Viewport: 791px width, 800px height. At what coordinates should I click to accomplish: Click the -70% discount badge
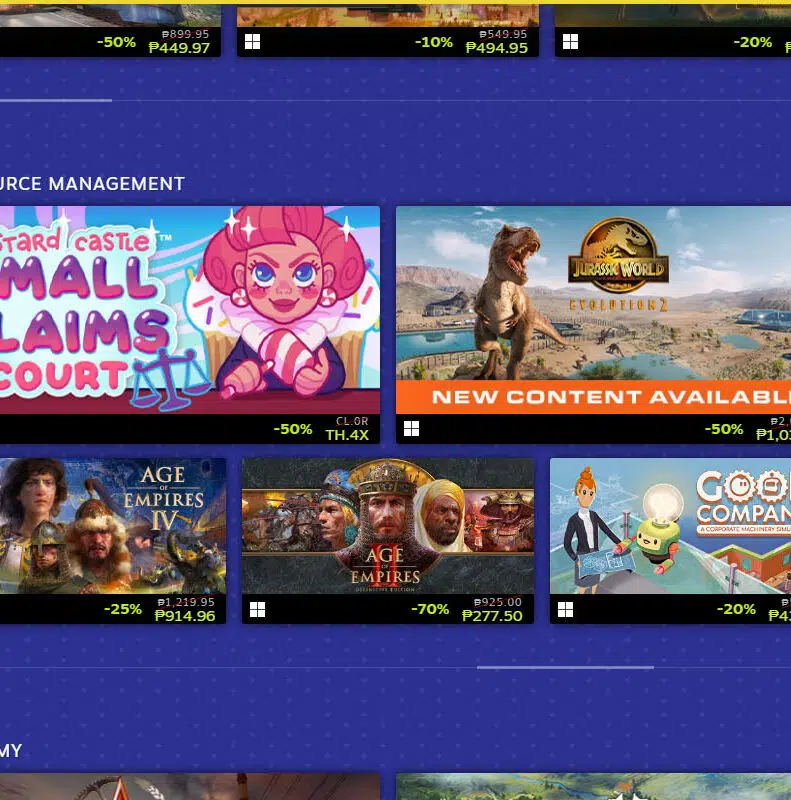(x=430, y=609)
